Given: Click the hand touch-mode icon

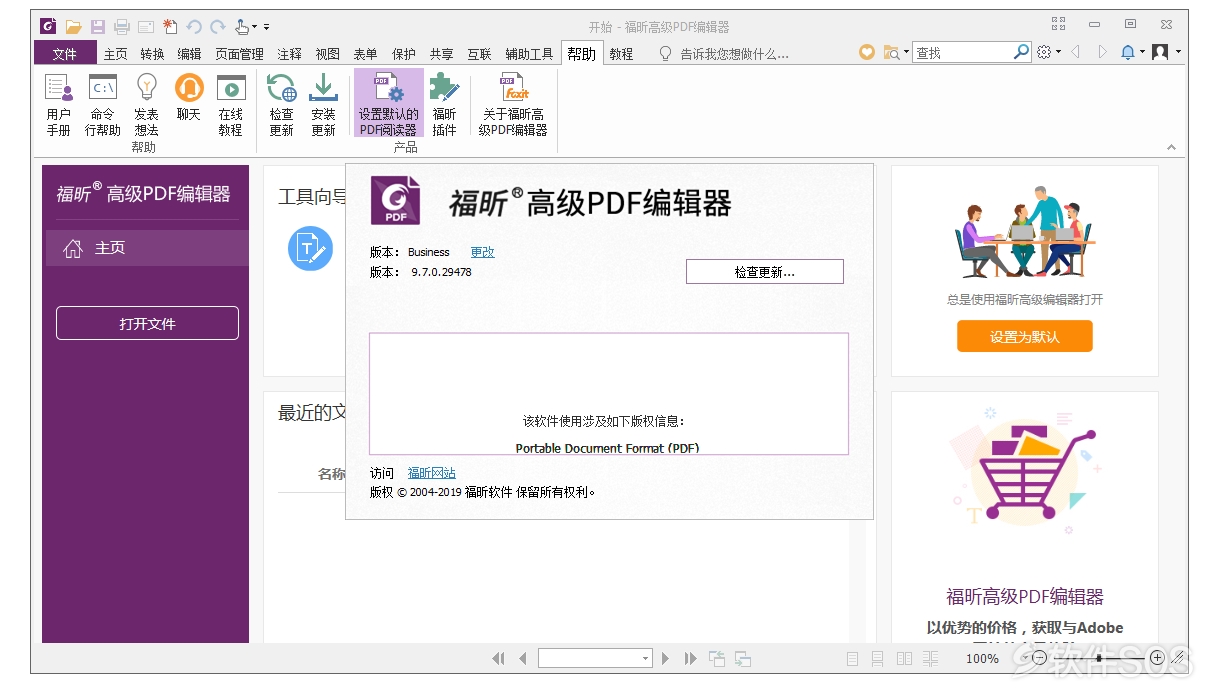Looking at the screenshot, I should [x=241, y=26].
